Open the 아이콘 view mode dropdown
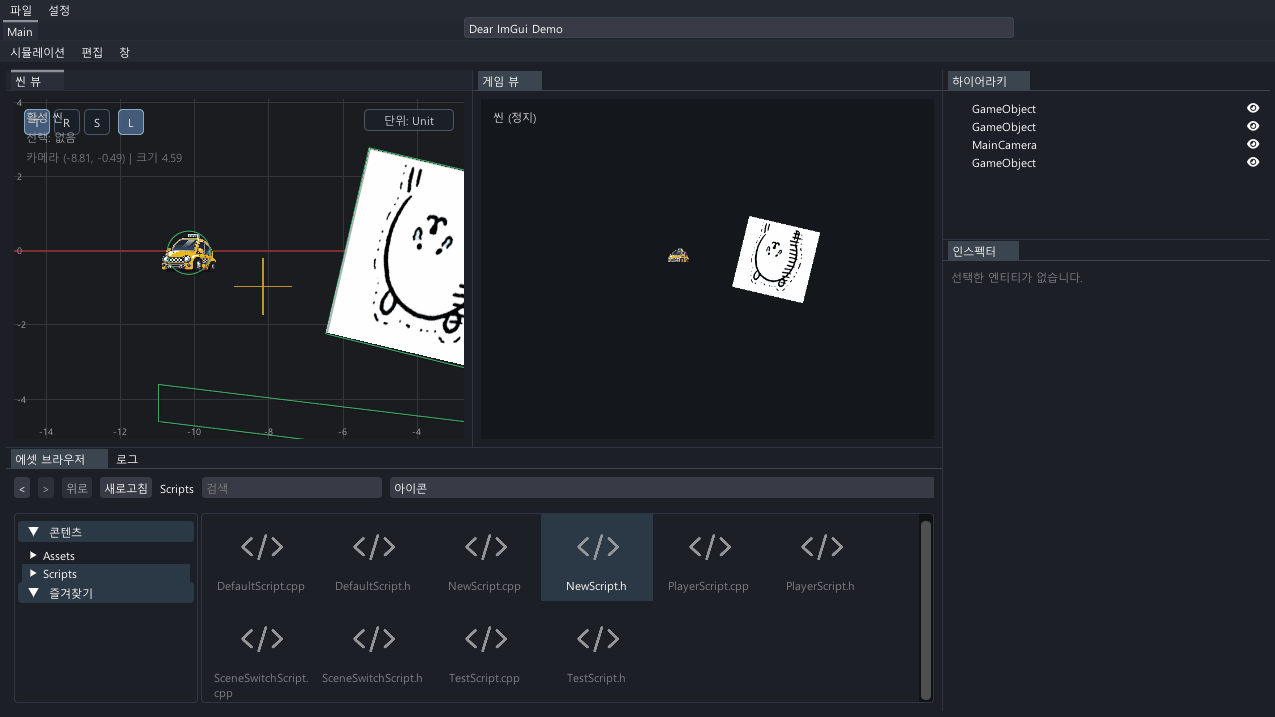Image resolution: width=1275 pixels, height=717 pixels. (662, 488)
